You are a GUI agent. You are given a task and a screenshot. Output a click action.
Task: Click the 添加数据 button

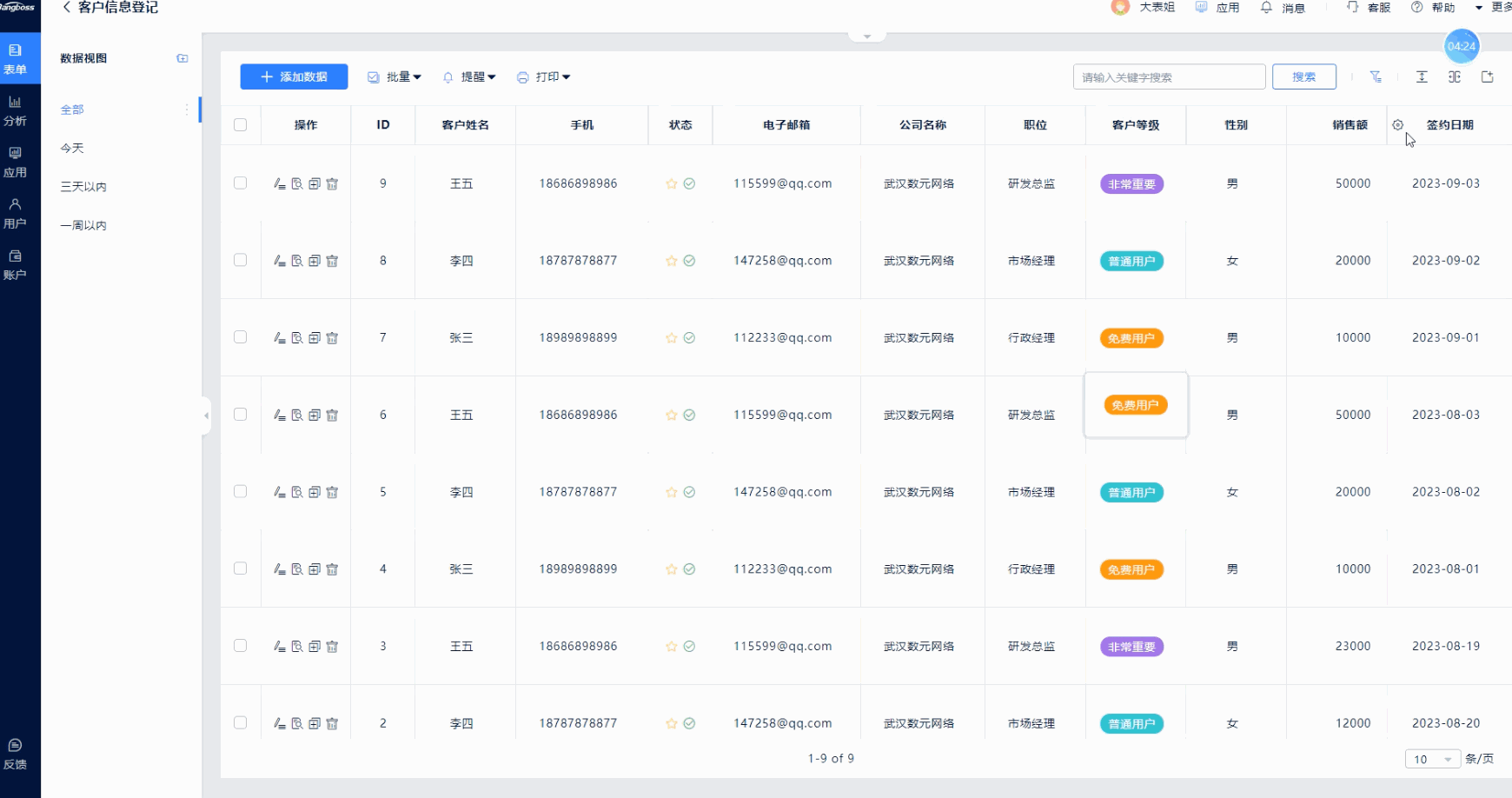pyautogui.click(x=294, y=76)
